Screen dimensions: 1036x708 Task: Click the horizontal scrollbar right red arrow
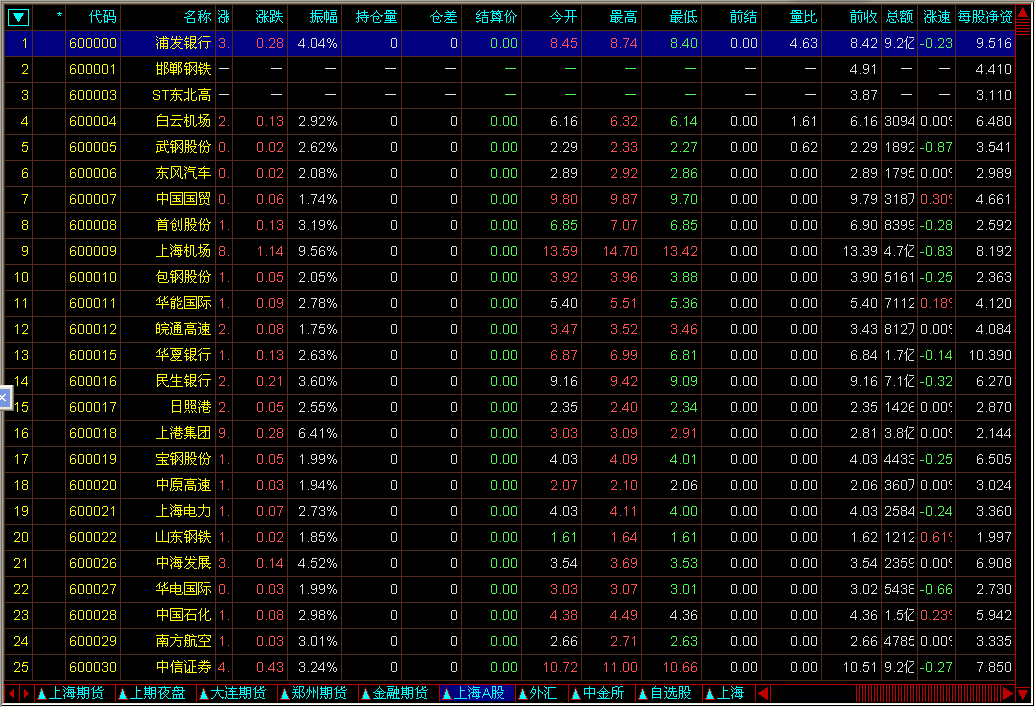1008,693
